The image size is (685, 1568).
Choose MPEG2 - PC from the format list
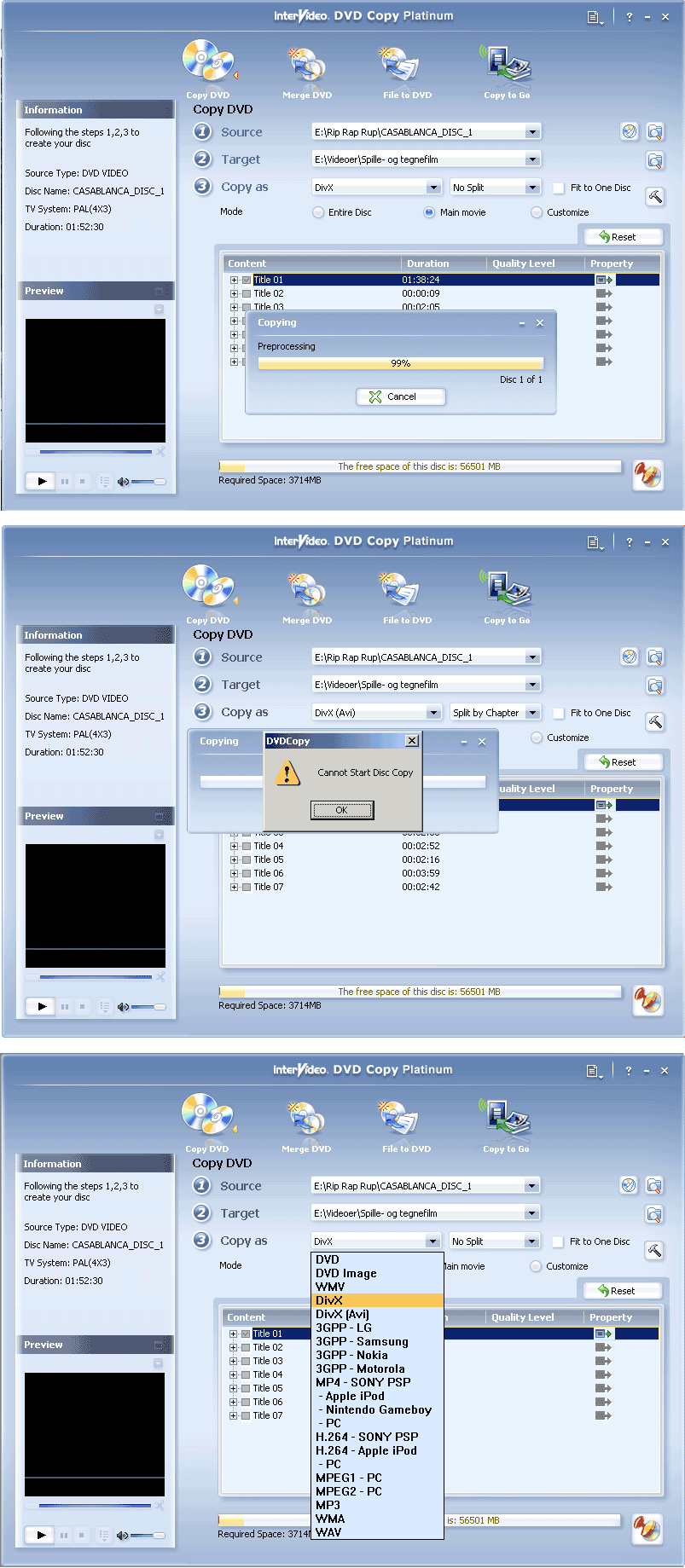[378, 1491]
